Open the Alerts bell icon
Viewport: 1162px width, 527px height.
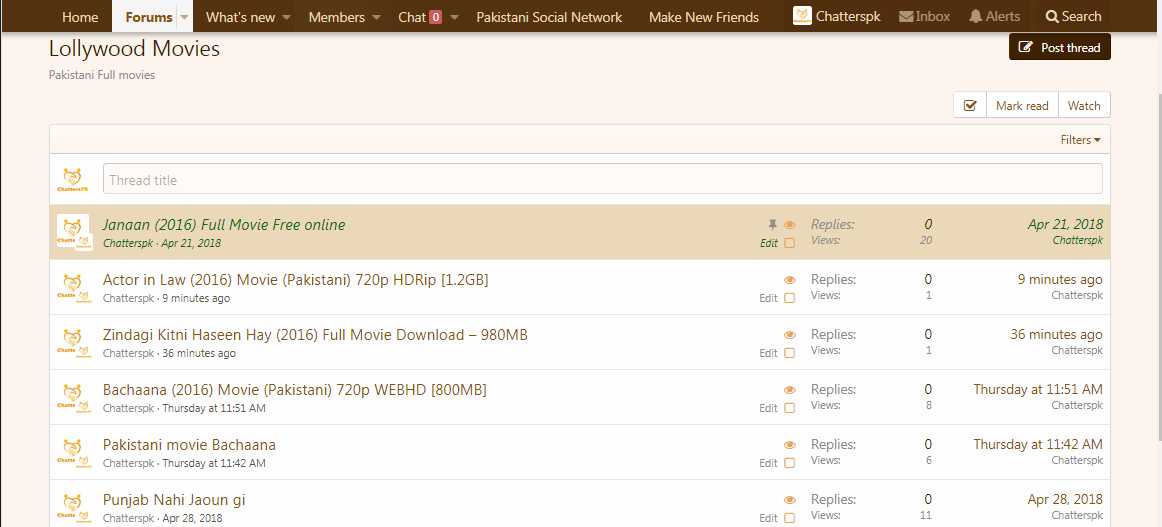976,17
